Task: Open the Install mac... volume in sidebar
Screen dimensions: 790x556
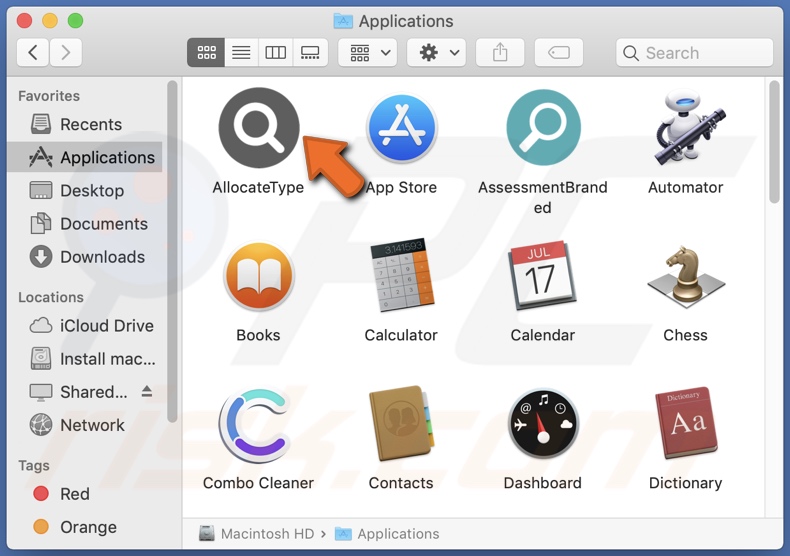Action: [85, 359]
